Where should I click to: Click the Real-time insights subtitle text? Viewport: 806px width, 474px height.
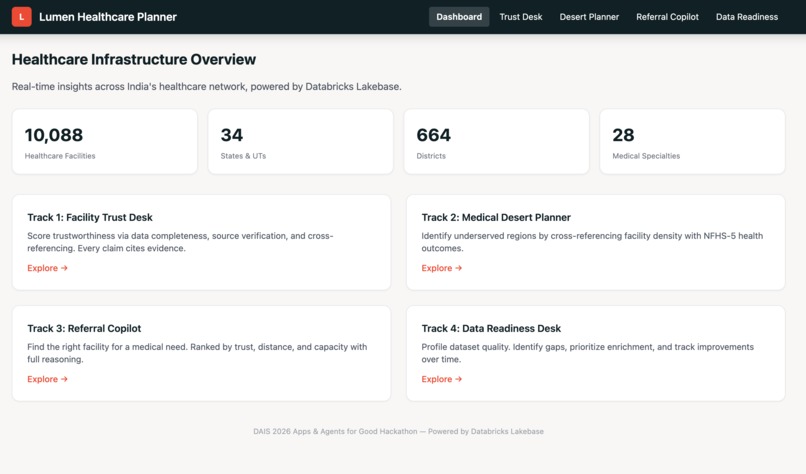207,86
